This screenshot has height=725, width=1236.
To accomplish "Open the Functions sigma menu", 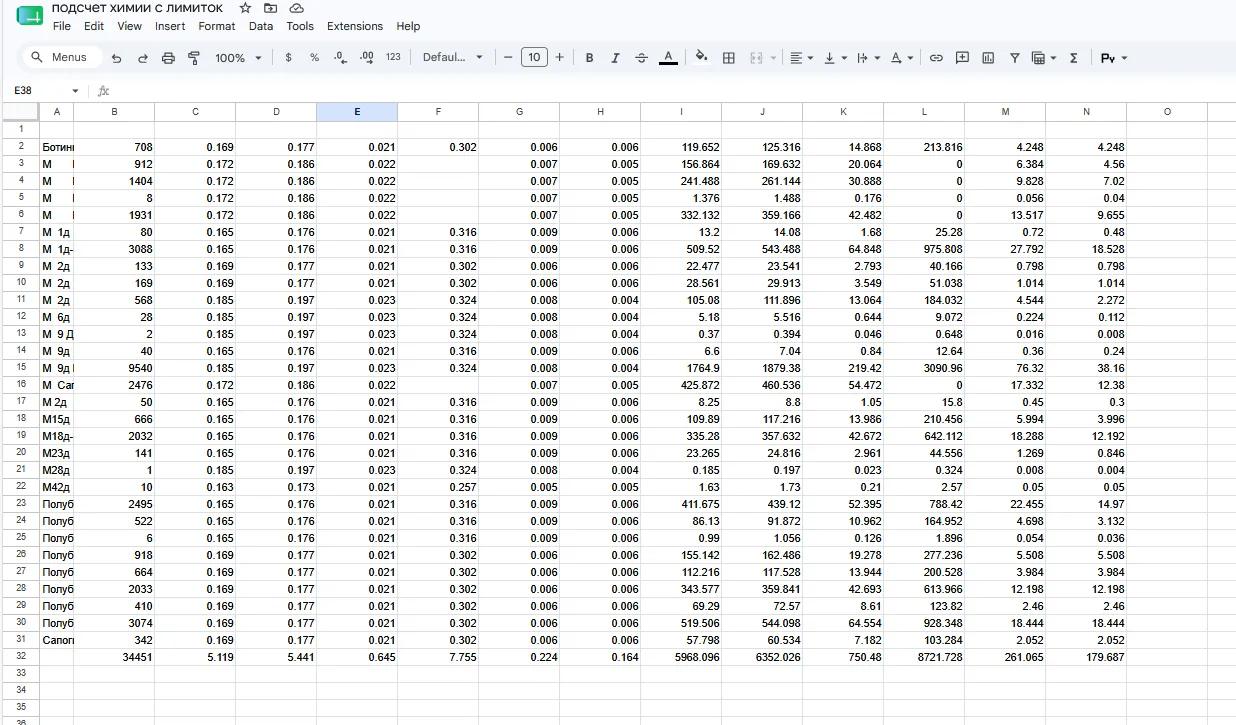I will coord(1073,58).
